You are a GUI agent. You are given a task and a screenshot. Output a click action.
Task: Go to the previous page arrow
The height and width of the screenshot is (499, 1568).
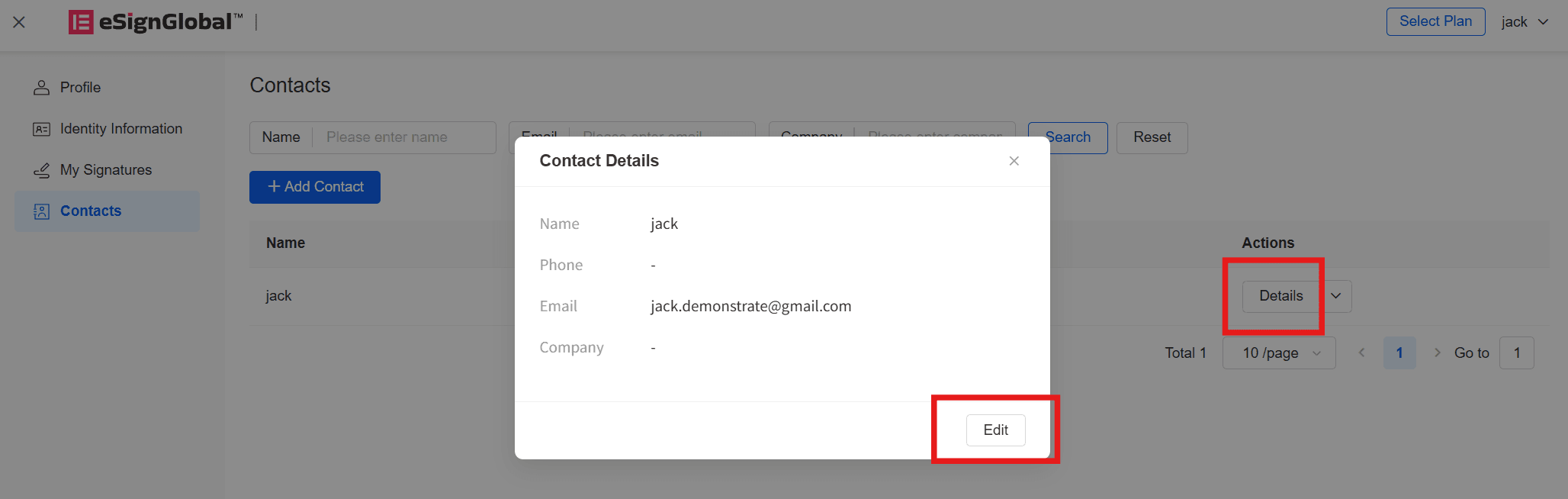tap(1361, 353)
